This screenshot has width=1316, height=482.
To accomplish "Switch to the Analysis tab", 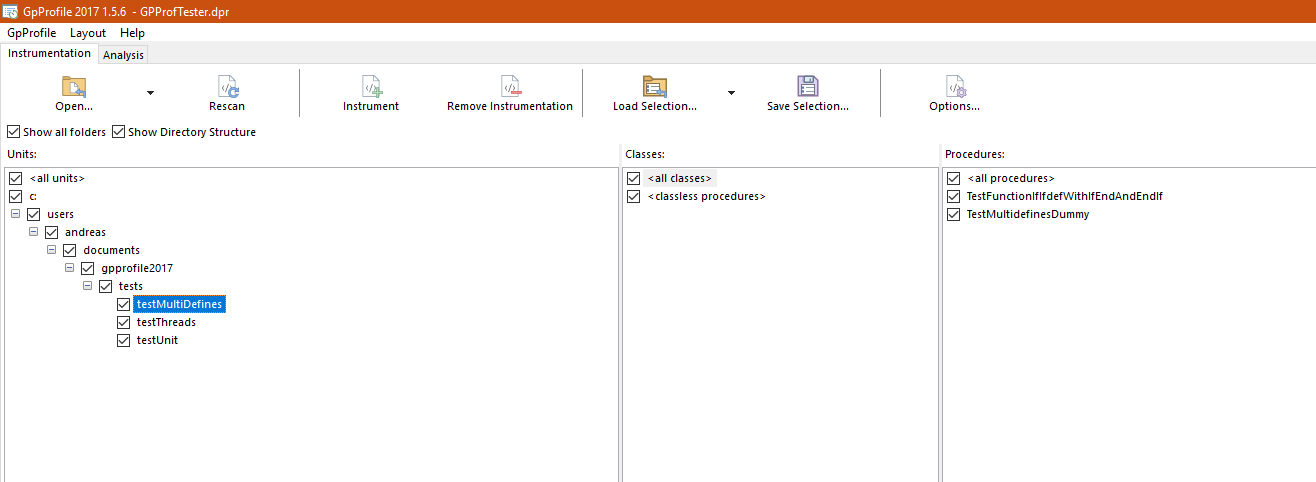I will pyautogui.click(x=123, y=55).
